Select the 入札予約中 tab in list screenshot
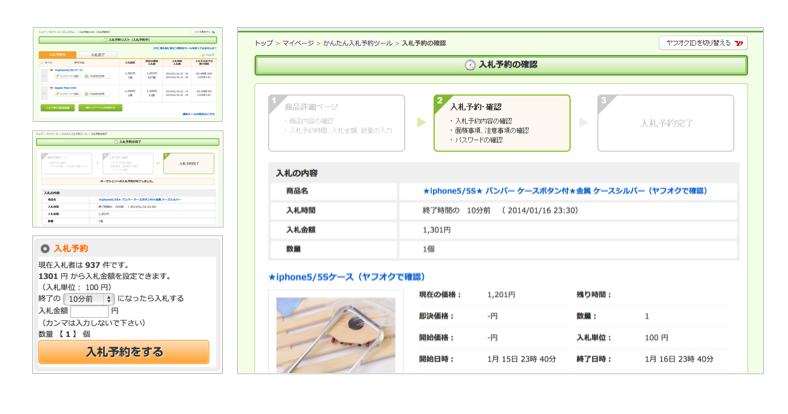The image size is (788, 414). [x=57, y=54]
